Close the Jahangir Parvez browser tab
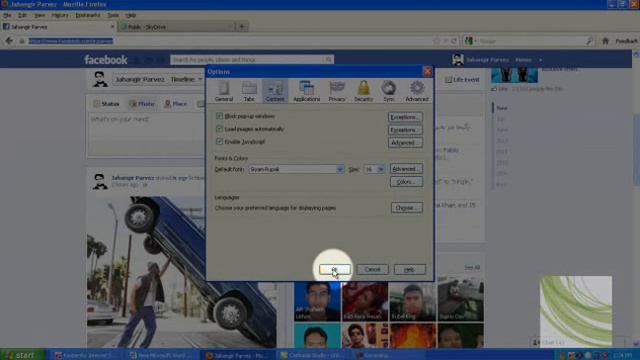 tap(113, 27)
